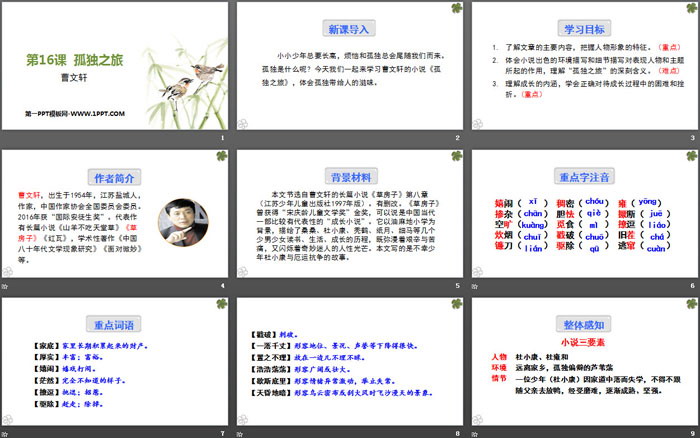Select the 重点词语 slide thumbnail
Screen dimensions: 700x438
point(115,361)
